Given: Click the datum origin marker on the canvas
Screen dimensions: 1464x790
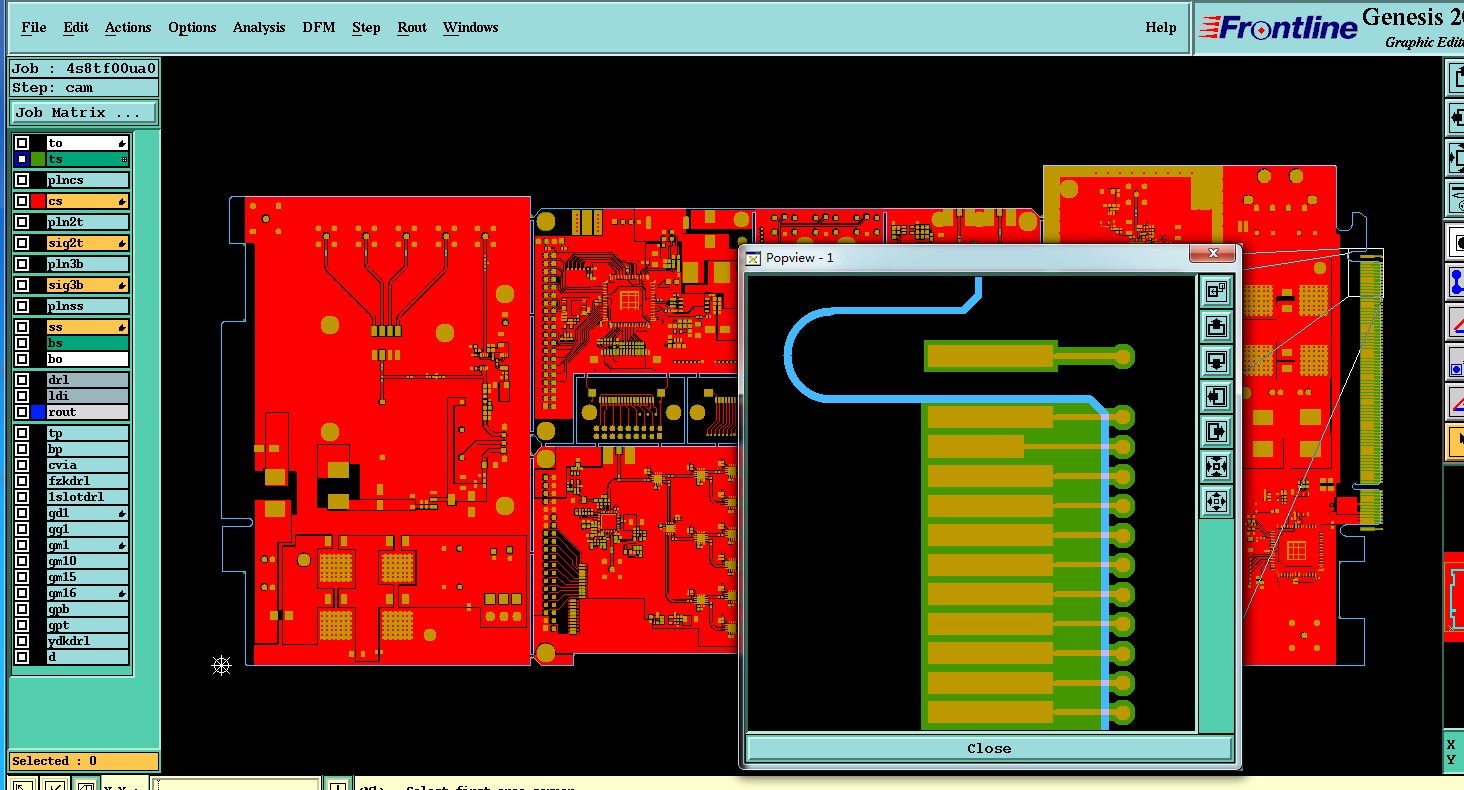Looking at the screenshot, I should tap(222, 665).
